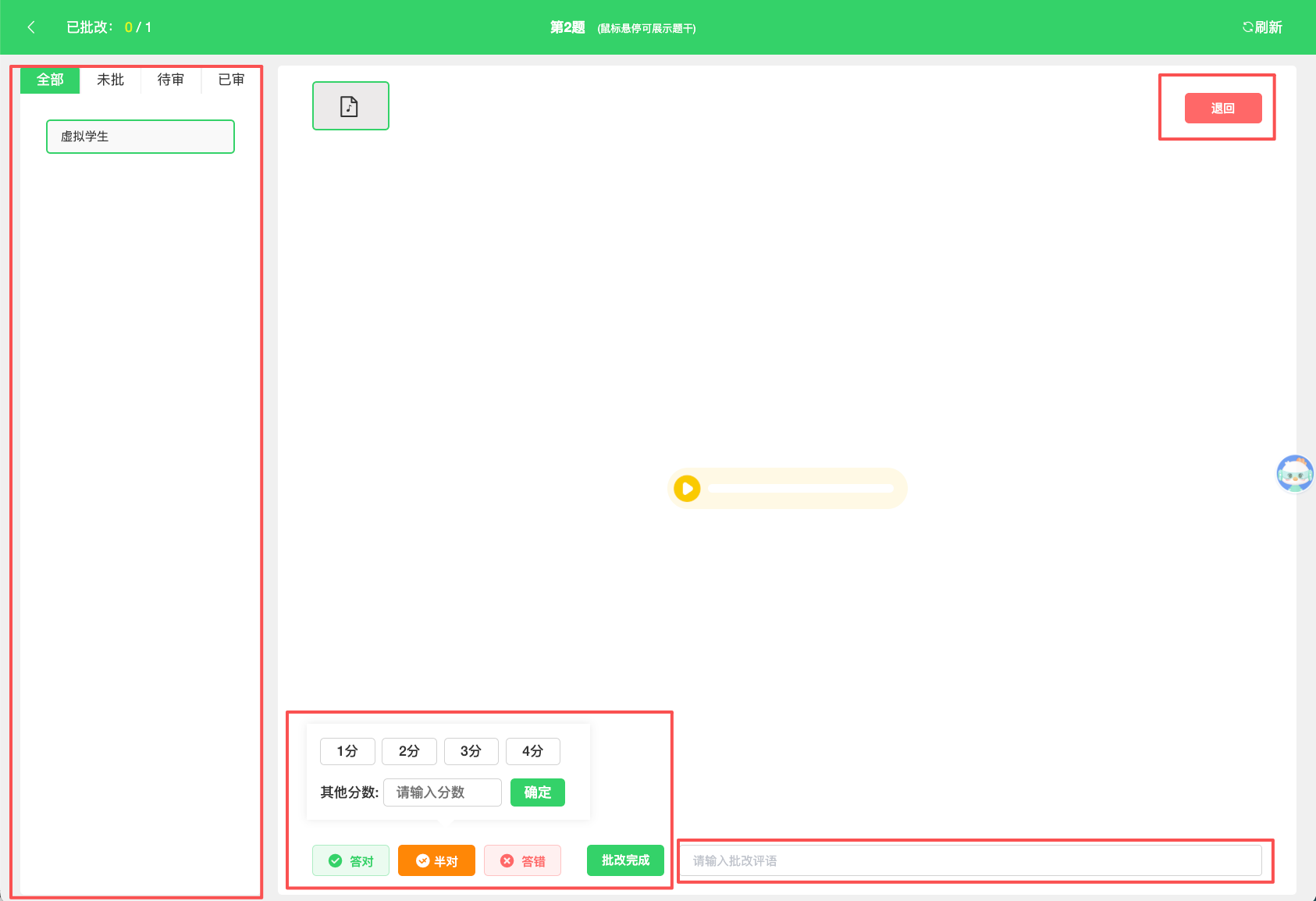Switch to the 待审 tab
1316x901 pixels.
point(171,80)
